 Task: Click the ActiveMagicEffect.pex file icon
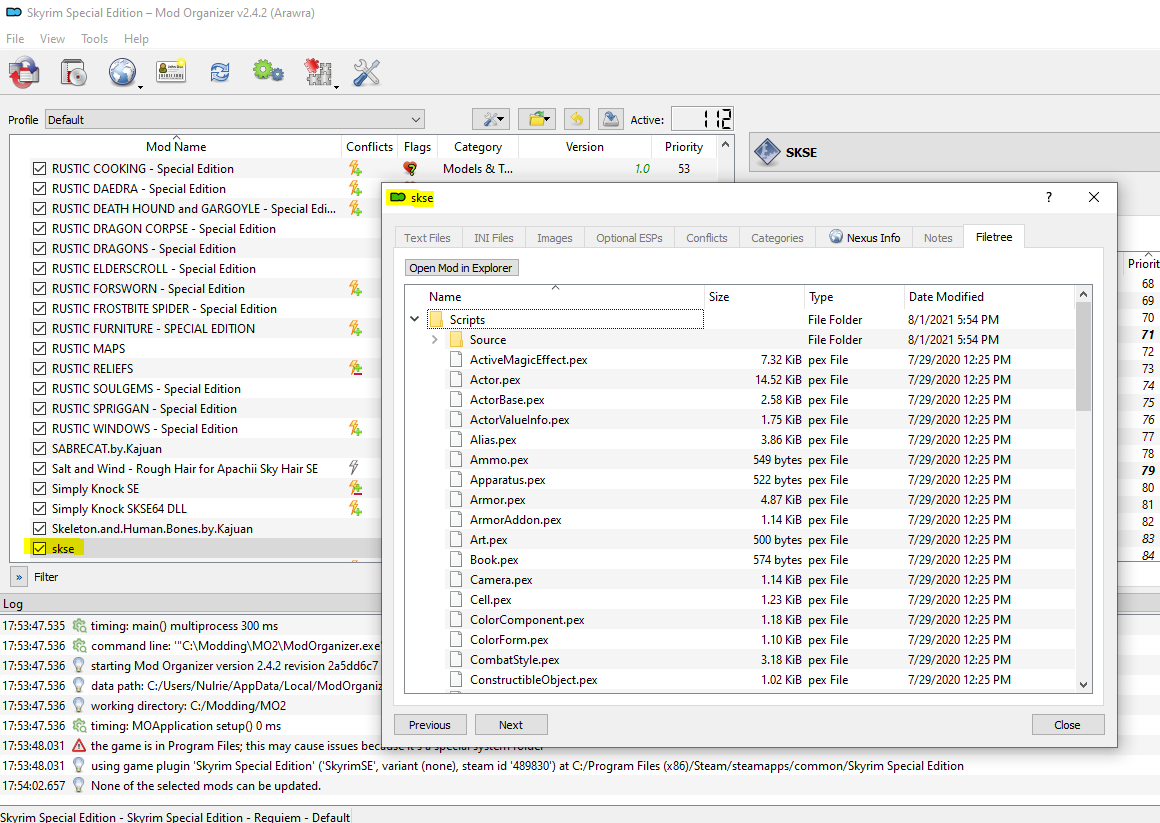point(456,360)
